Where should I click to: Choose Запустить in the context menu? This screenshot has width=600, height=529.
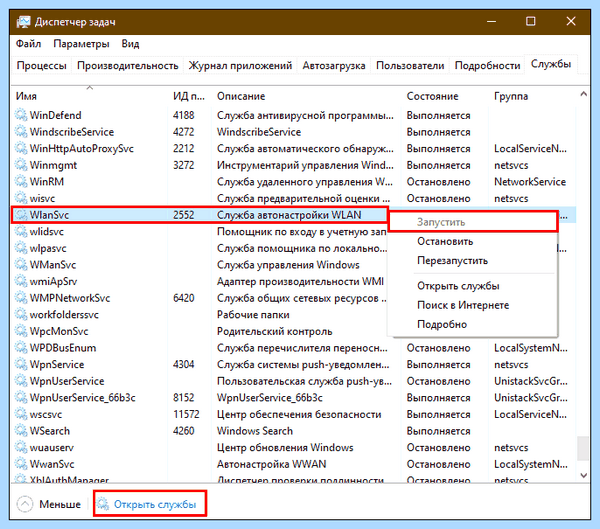click(473, 222)
